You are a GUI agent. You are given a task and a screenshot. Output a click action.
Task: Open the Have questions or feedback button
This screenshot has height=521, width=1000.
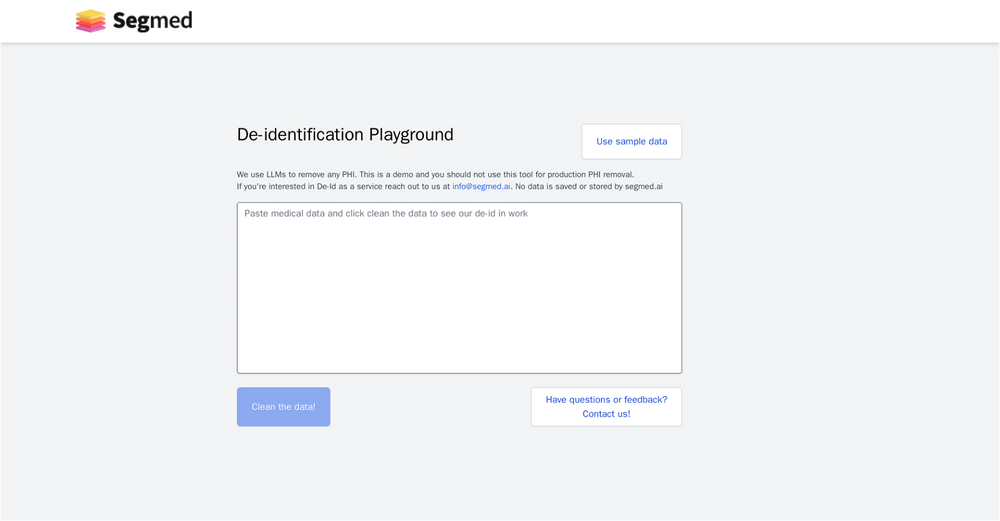point(606,400)
